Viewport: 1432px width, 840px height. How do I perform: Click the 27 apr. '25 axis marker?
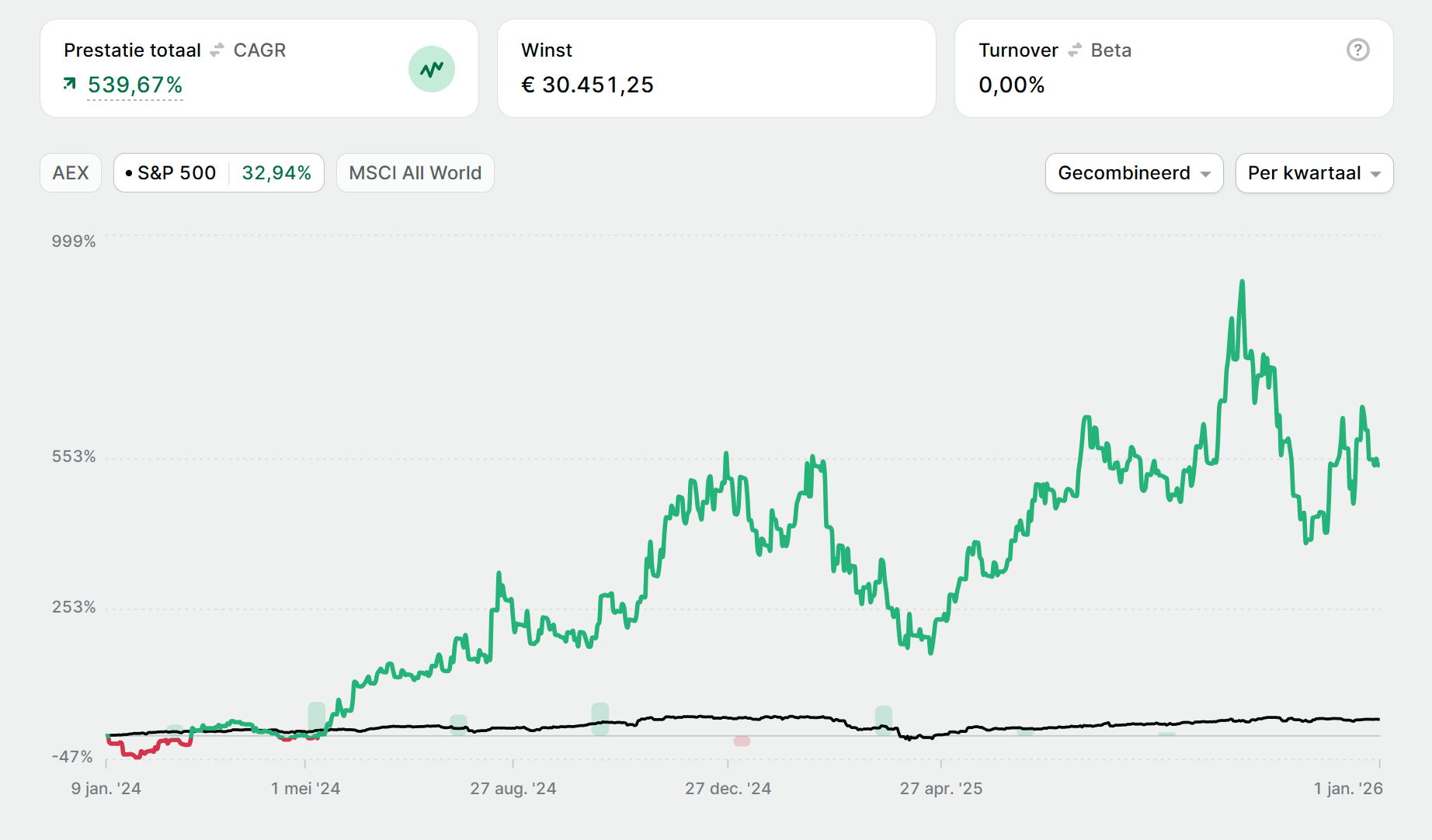pos(940,788)
